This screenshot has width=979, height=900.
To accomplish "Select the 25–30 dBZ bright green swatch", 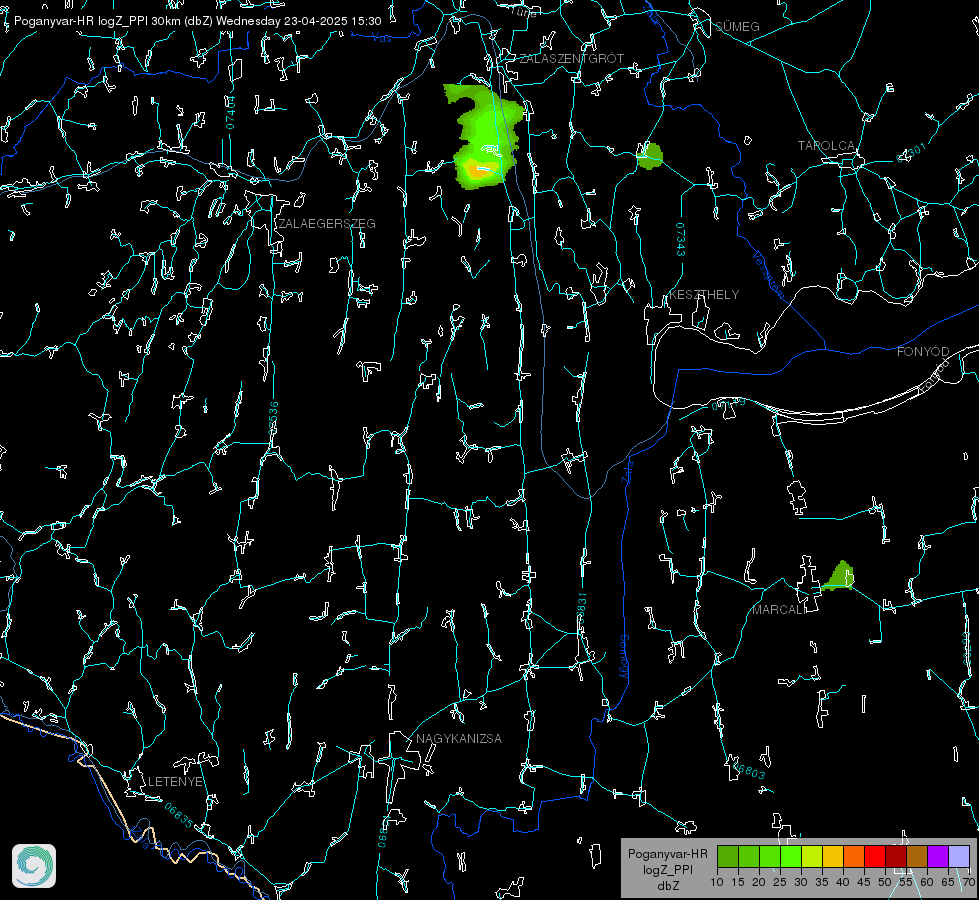I will (x=790, y=856).
